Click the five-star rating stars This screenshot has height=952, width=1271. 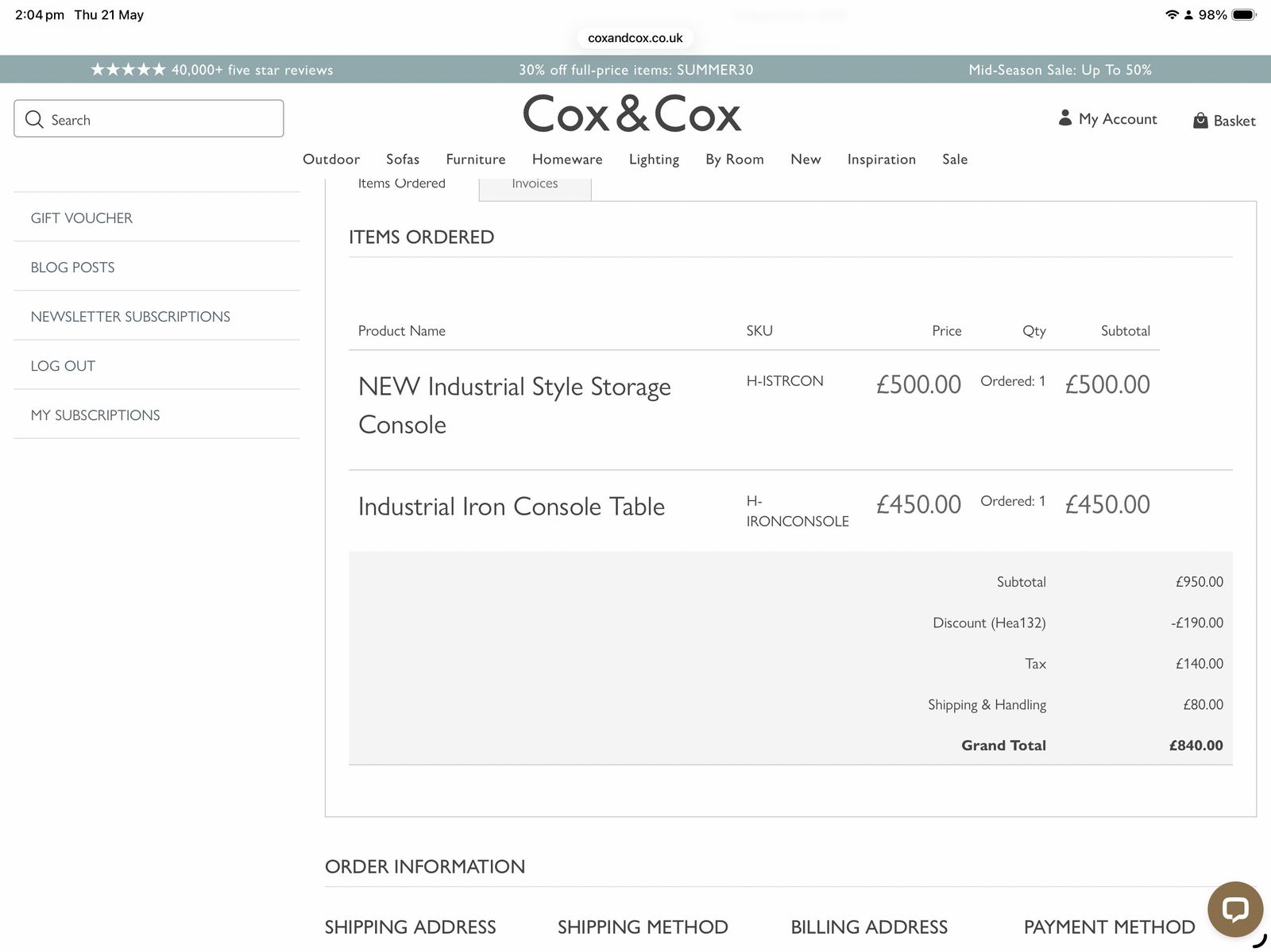[x=128, y=69]
